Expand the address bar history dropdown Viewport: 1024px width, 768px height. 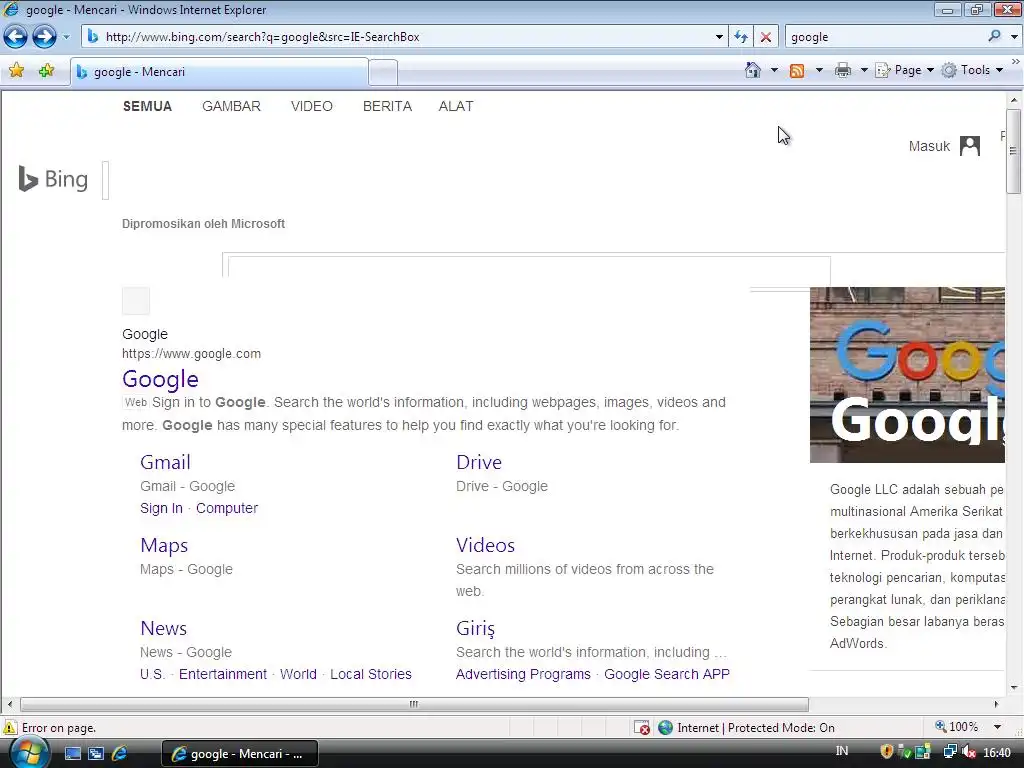719,37
